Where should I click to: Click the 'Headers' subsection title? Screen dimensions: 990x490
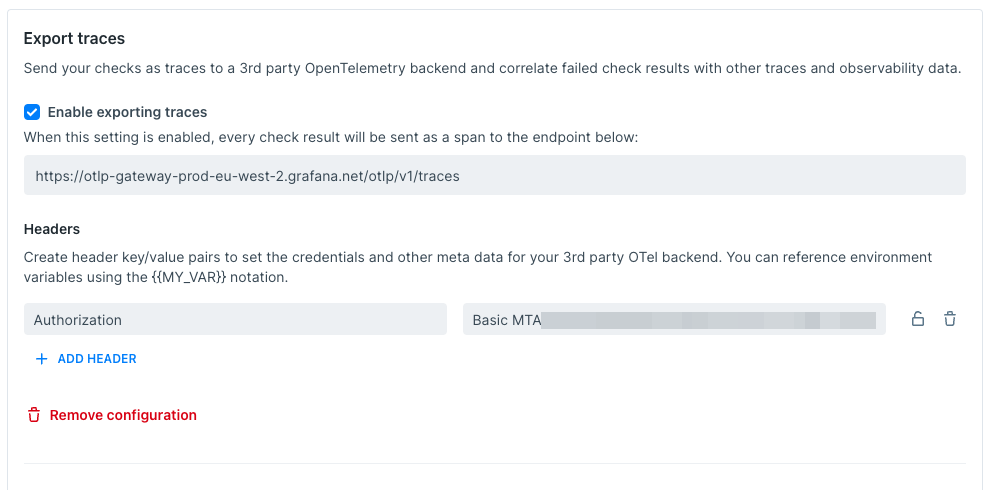pos(52,229)
